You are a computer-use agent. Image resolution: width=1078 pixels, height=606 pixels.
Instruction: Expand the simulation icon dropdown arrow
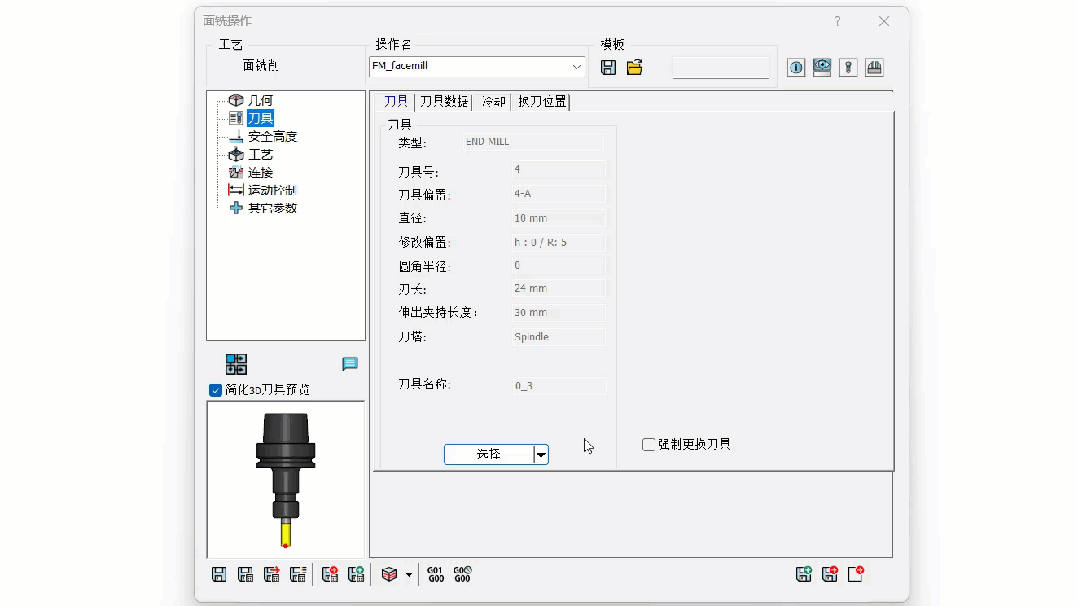tap(409, 574)
